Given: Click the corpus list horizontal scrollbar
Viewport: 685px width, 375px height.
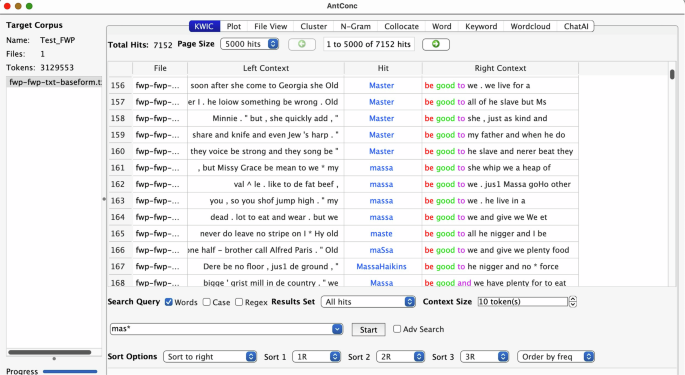Looking at the screenshot, I should coord(49,352).
